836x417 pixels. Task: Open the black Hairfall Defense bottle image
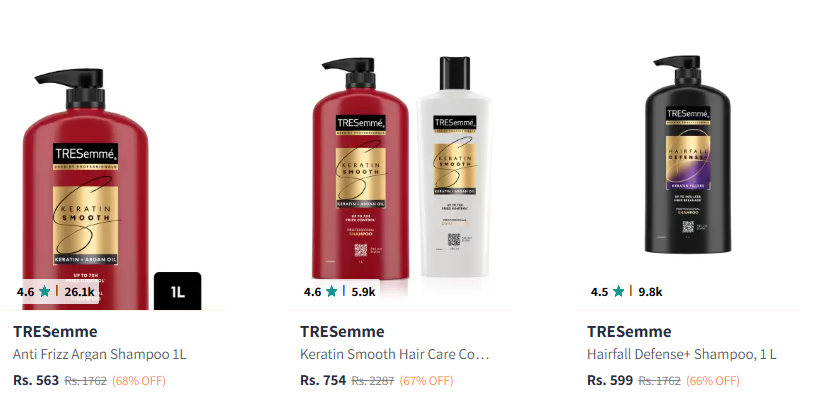point(687,154)
